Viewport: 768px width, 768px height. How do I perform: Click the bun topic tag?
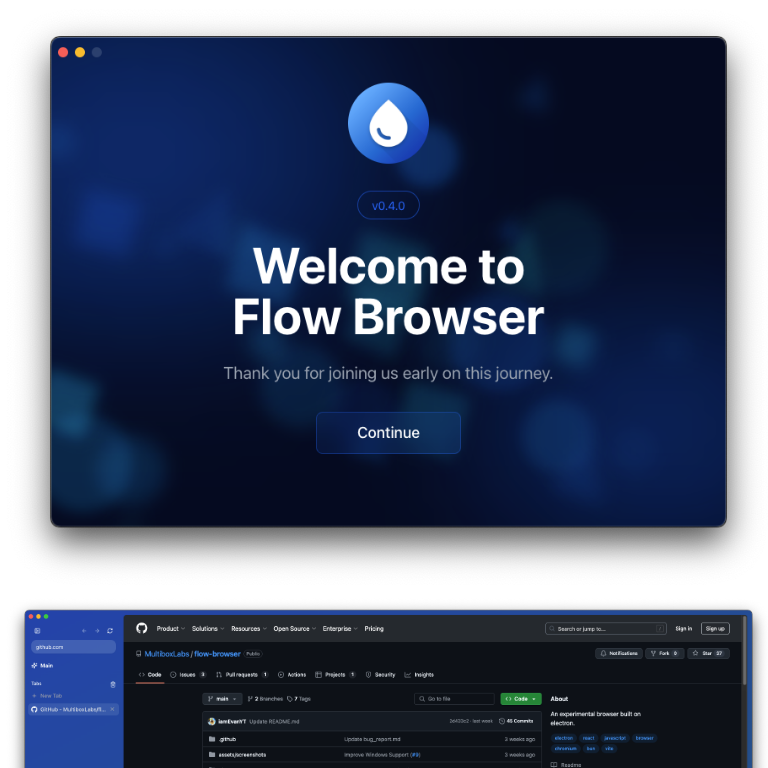click(x=591, y=748)
